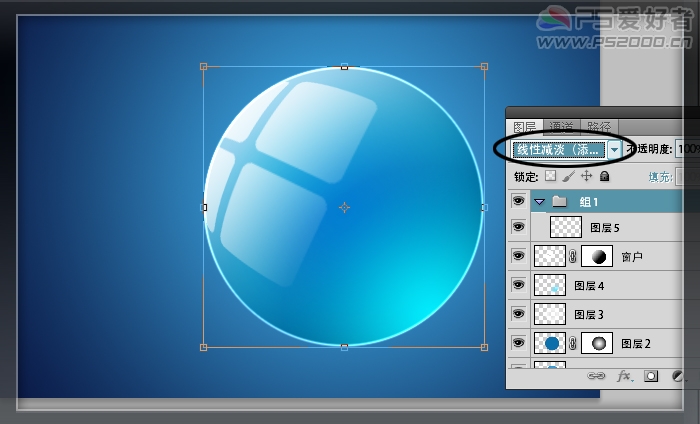This screenshot has height=424, width=700.
Task: Click the transform center reference point
Action: click(344, 207)
